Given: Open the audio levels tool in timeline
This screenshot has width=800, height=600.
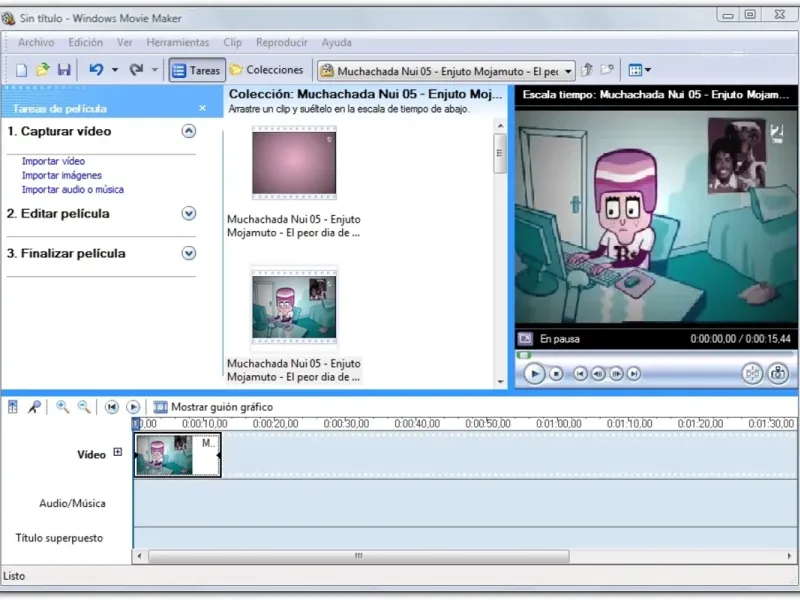Looking at the screenshot, I should [x=13, y=407].
